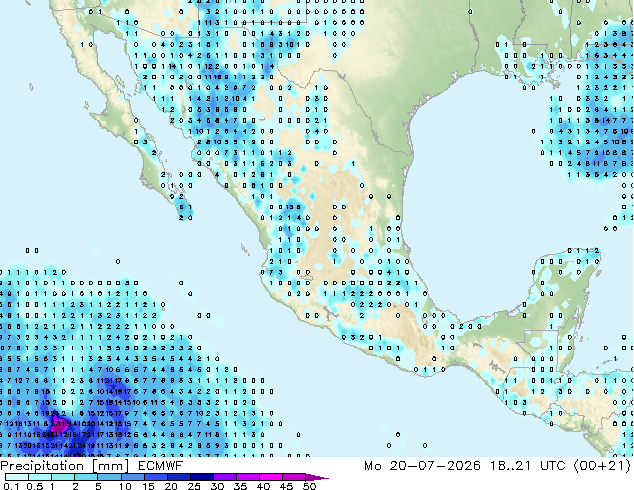
Task: Click the 0.5–1 mm legend swatch
Action: coord(40,477)
